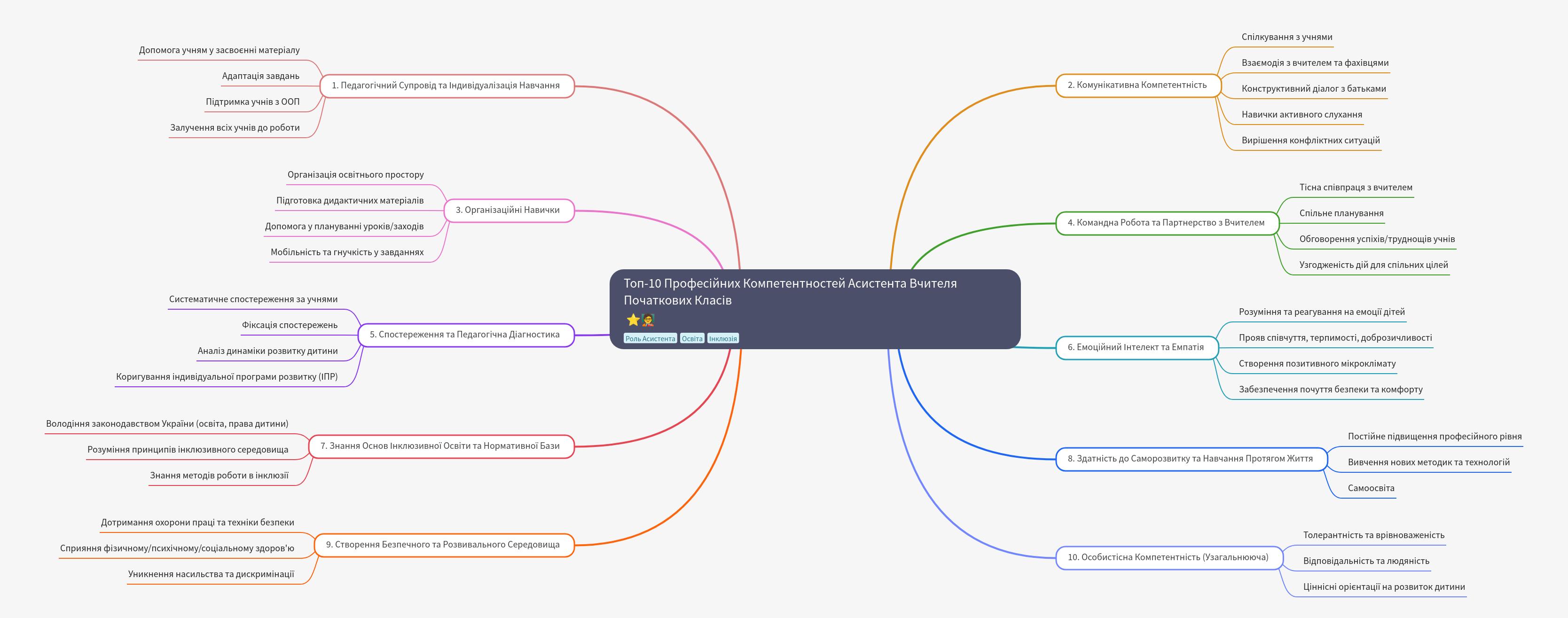This screenshot has width=1568, height=618.
Task: Click the teacher emoji icon in central node
Action: [x=648, y=320]
